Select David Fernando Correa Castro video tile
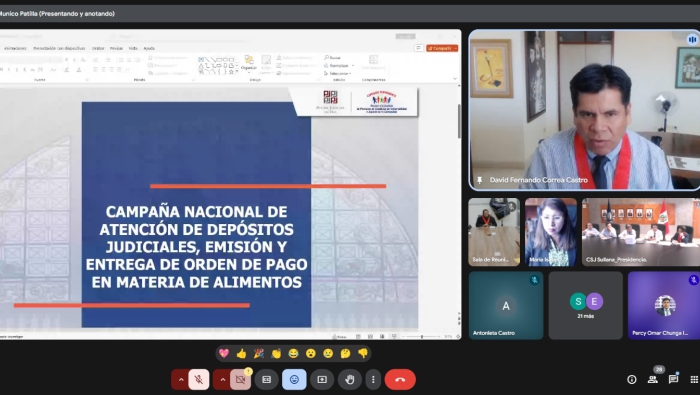Viewport: 700px width, 395px height. [584, 110]
